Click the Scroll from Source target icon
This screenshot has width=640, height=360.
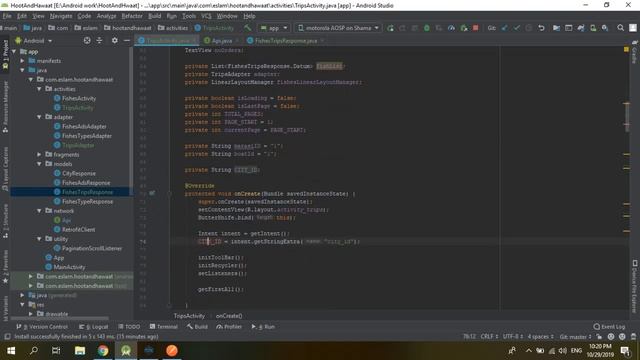coord(87,40)
